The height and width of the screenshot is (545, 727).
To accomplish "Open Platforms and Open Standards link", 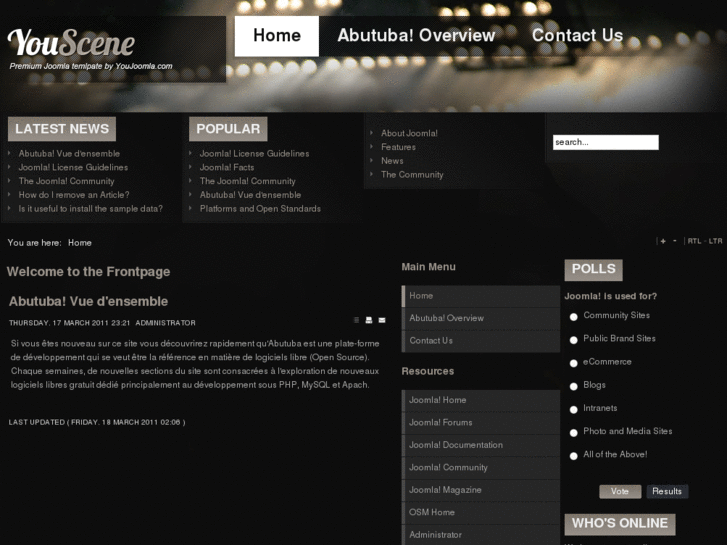I will coord(260,209).
